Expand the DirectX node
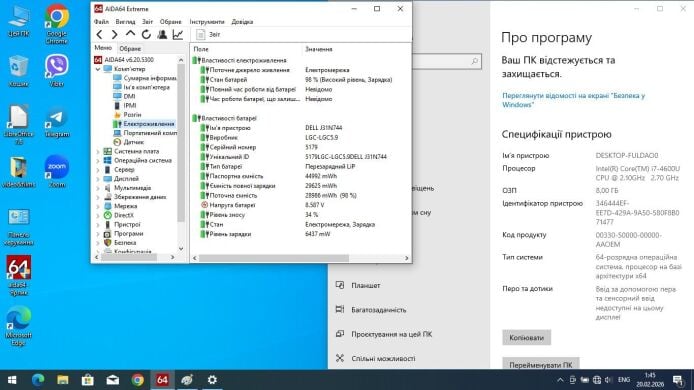694x390 pixels. (98, 215)
